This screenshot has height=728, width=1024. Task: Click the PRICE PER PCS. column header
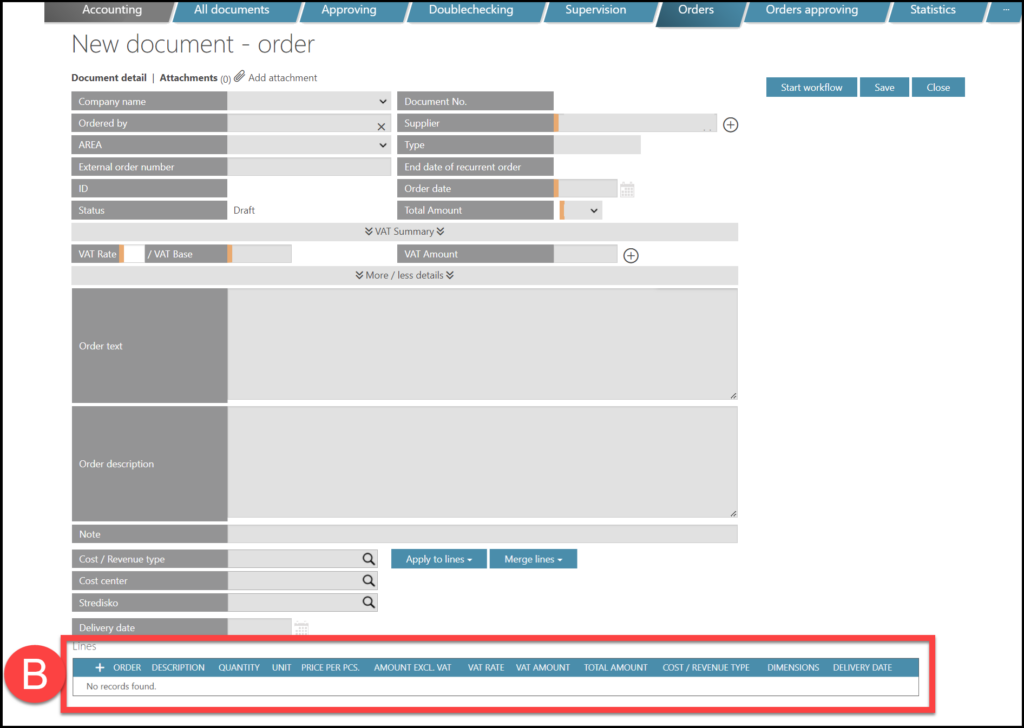[x=330, y=667]
